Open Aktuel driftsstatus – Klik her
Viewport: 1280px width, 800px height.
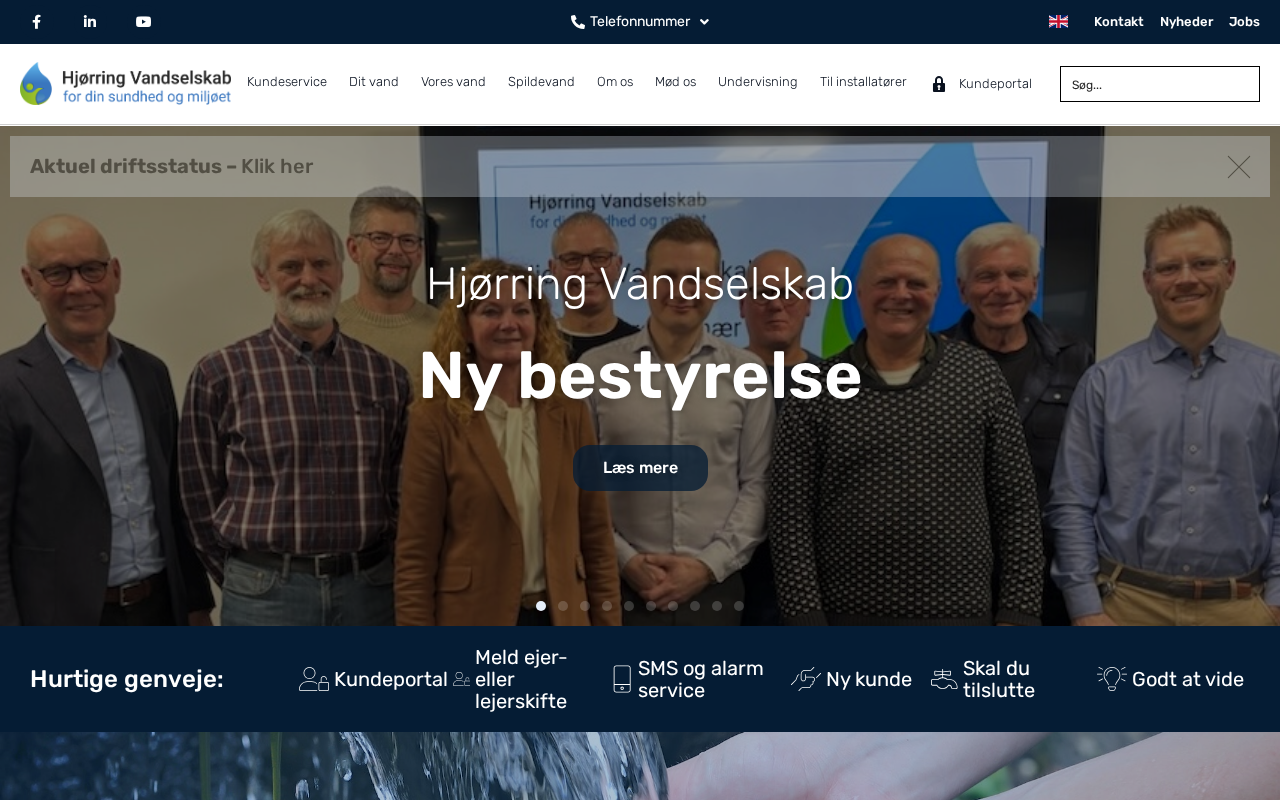point(172,167)
